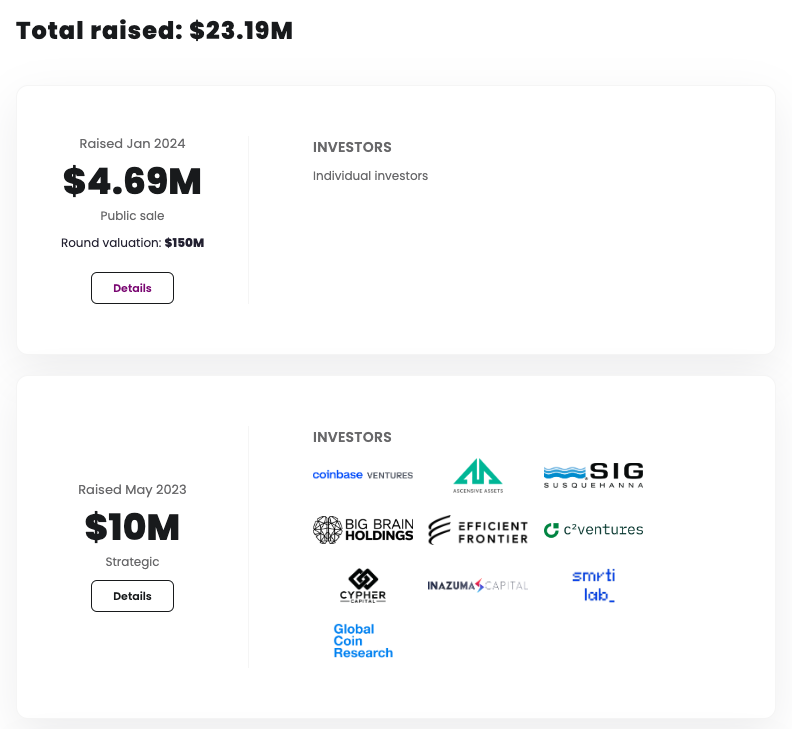
Task: Click the Coinbase Ventures investor logo
Action: click(x=362, y=475)
